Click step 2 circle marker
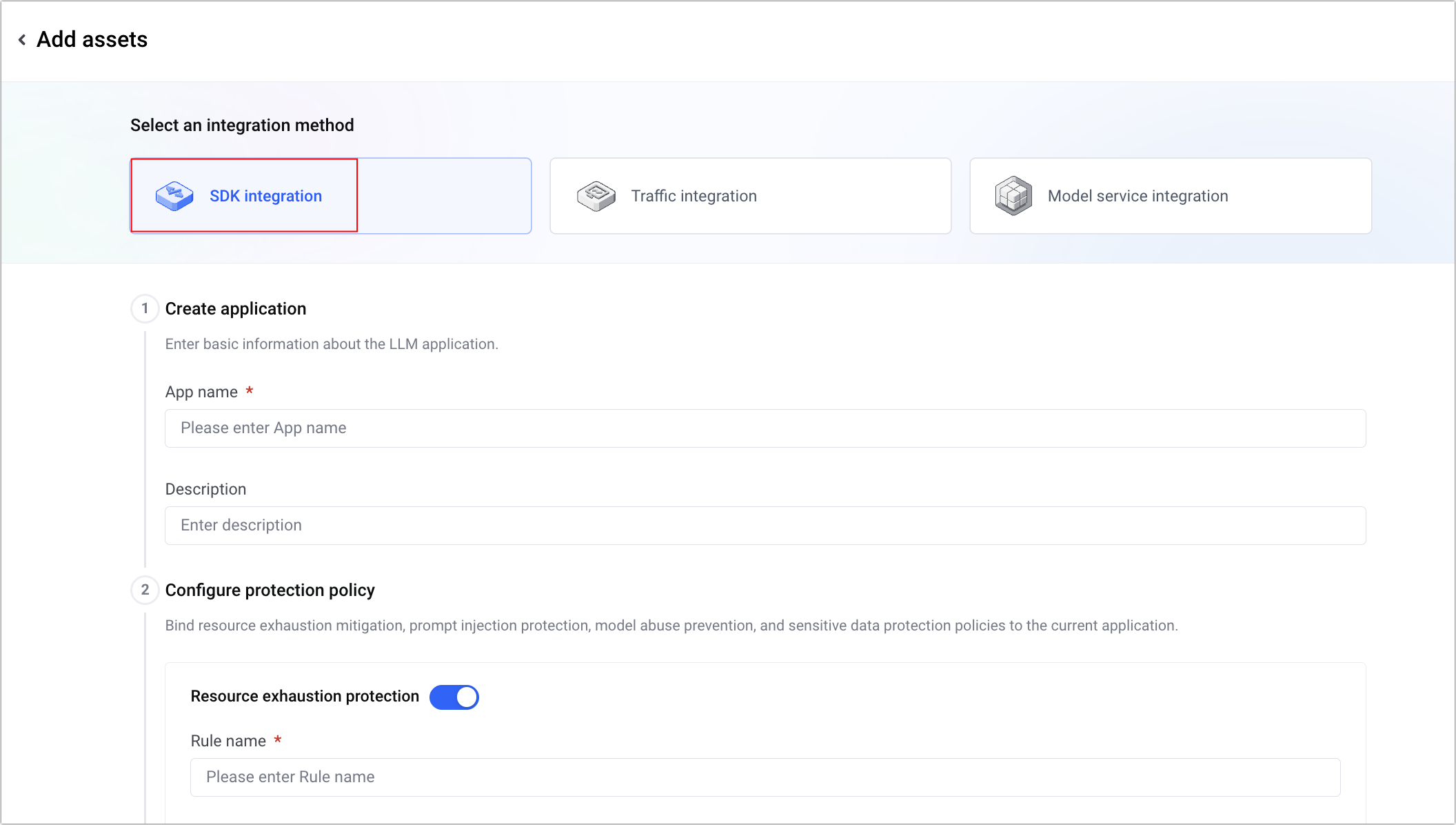Viewport: 1456px width, 825px height. pos(145,590)
